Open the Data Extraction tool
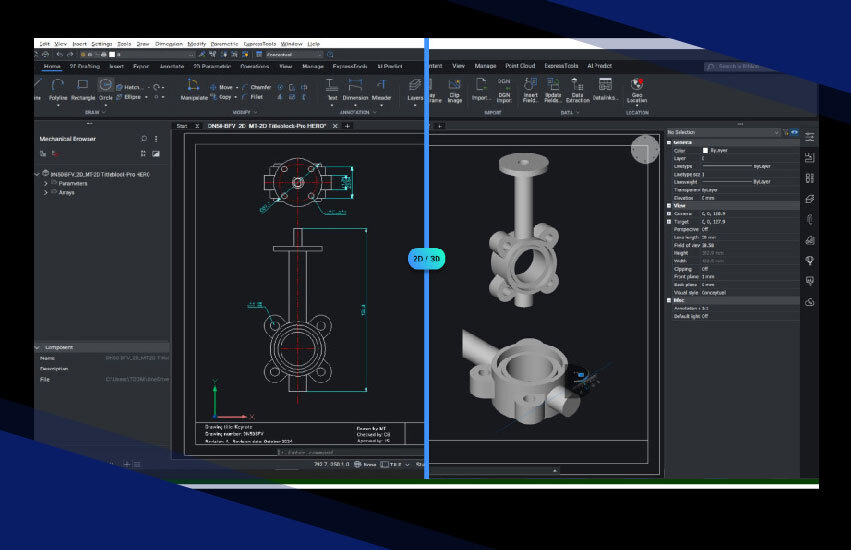Screen dimensions: 851x550 577,91
